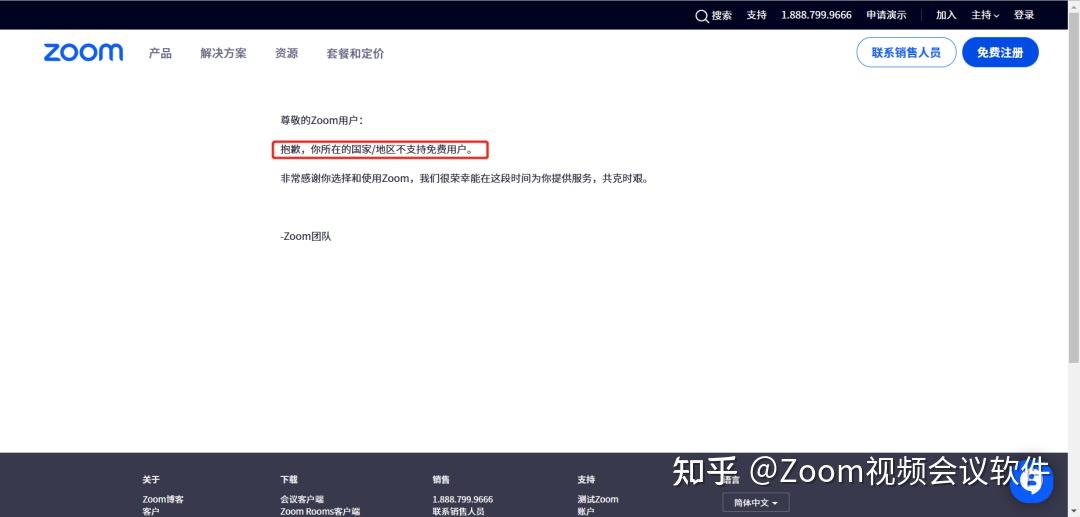Click the 免费注册 button
The width and height of the screenshot is (1080, 517).
(1000, 52)
